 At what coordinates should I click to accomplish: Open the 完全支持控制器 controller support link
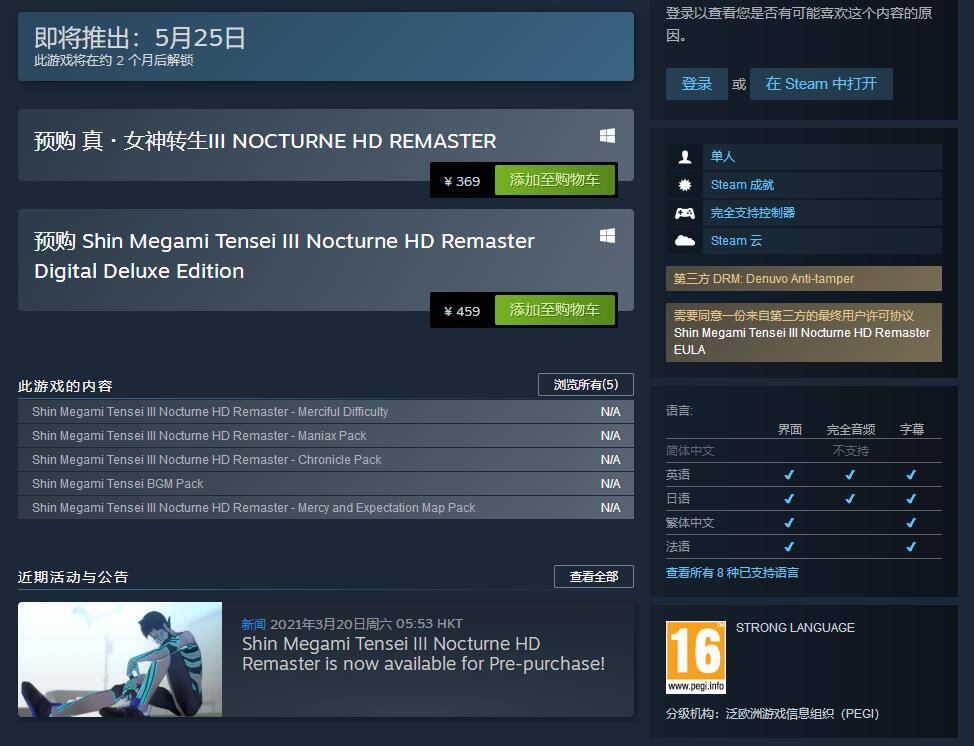(x=753, y=213)
